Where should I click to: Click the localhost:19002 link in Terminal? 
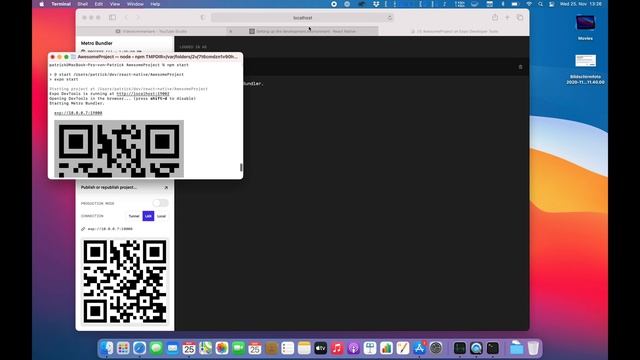[143, 93]
